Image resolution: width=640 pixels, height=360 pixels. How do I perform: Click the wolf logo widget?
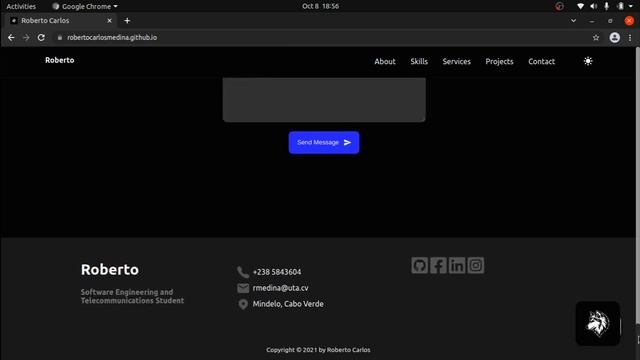(x=598, y=323)
